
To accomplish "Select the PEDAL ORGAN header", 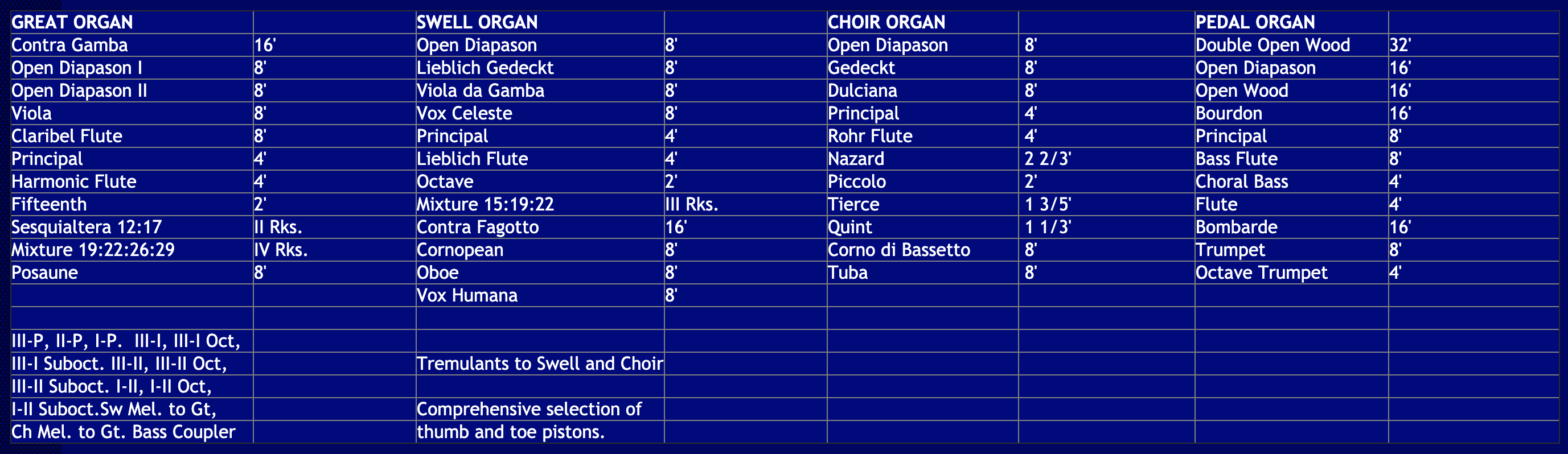I will click(x=1254, y=23).
